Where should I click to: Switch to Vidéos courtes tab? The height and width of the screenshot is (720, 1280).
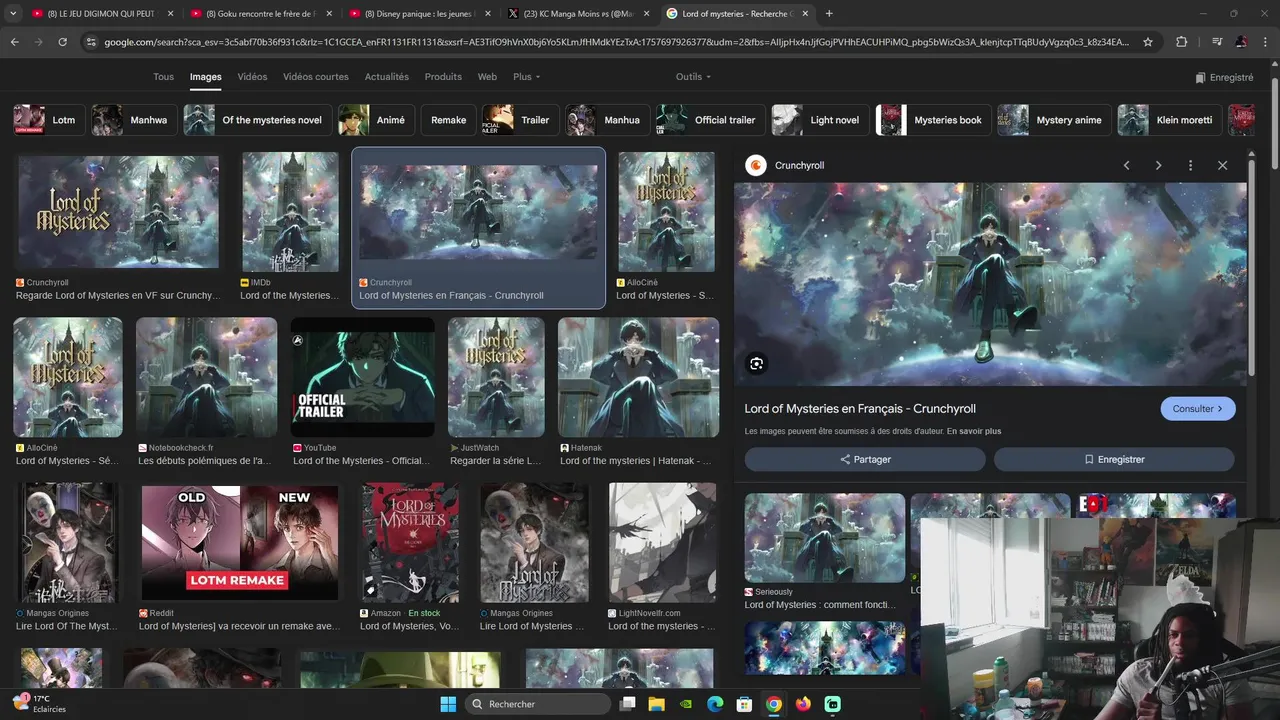(316, 77)
